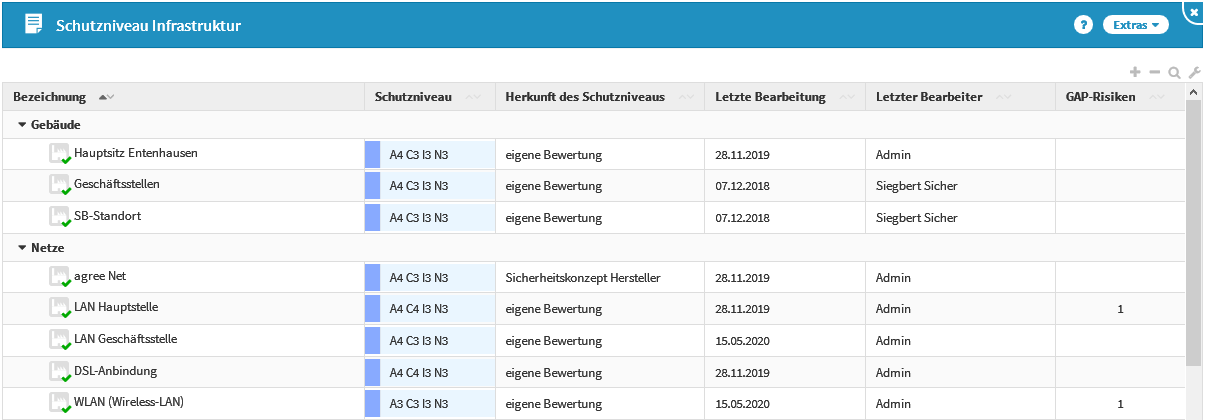Select the LAN Hauptstelle entry

click(116, 308)
